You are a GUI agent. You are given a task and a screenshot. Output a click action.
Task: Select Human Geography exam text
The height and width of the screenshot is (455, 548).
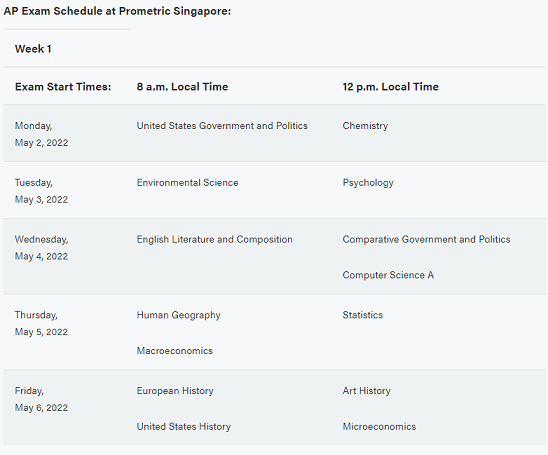point(178,315)
